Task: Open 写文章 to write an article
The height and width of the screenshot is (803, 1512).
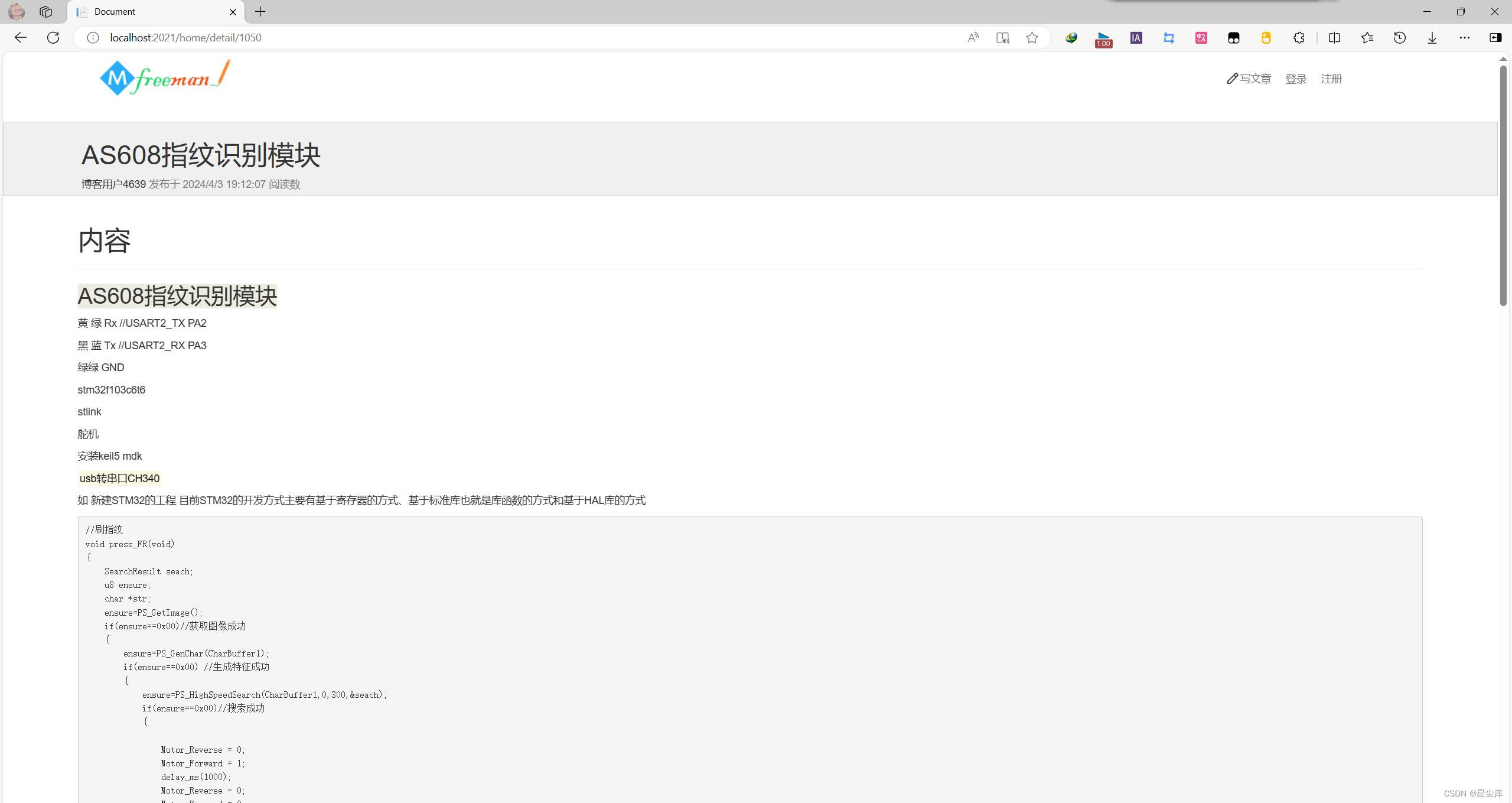Action: coord(1249,79)
